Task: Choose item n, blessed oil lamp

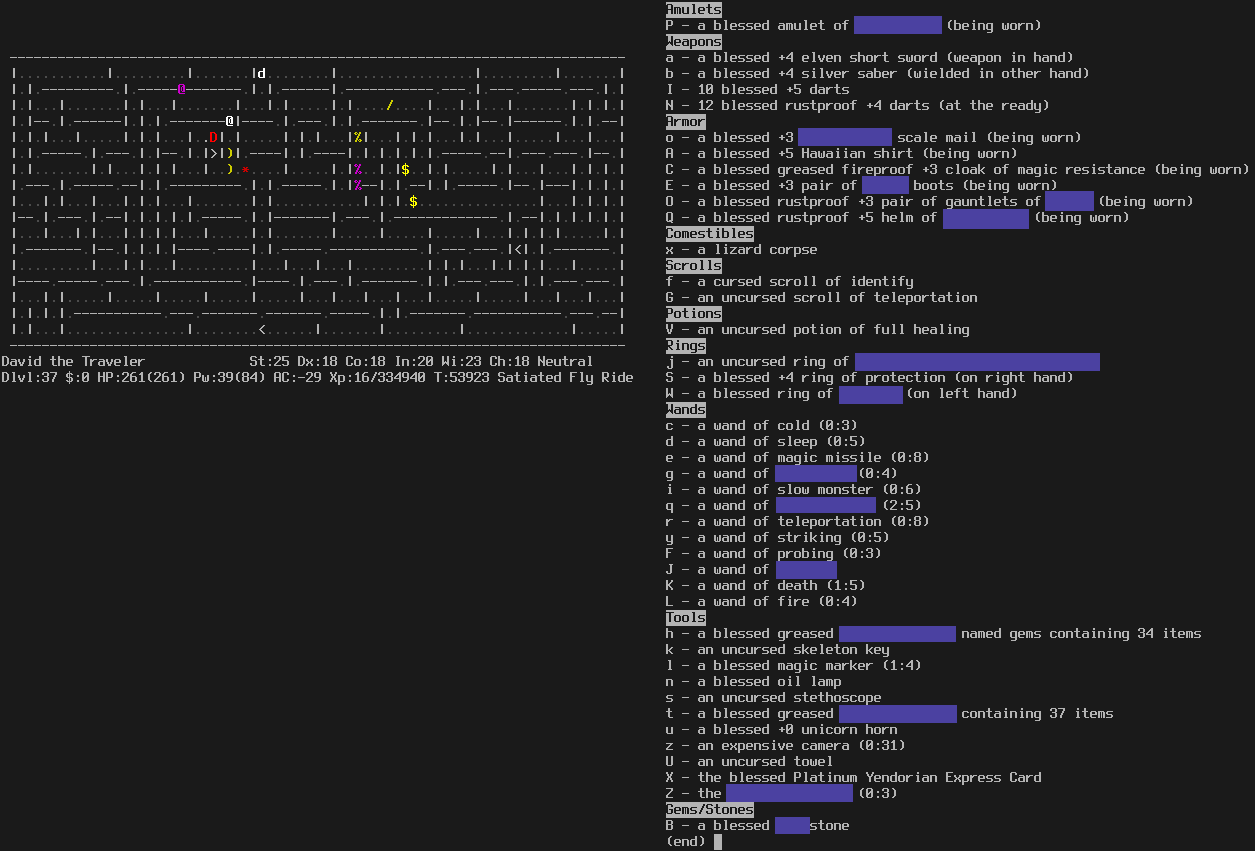Action: point(754,681)
